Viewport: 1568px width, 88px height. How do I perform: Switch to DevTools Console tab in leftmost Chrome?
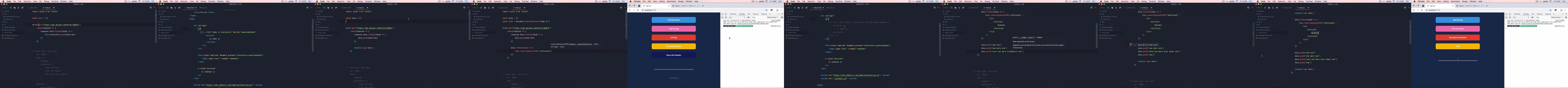pyautogui.click(x=742, y=14)
